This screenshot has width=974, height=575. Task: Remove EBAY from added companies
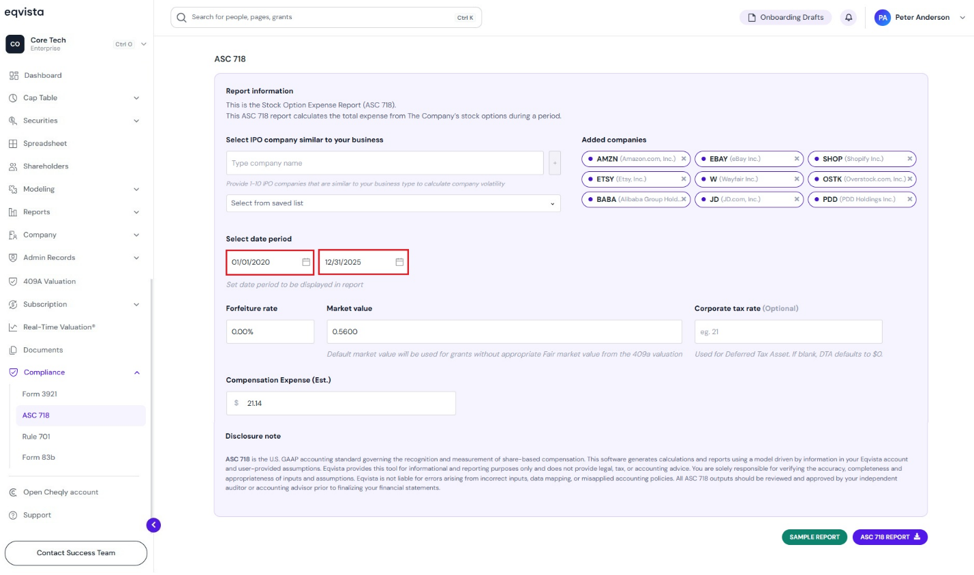tap(796, 159)
